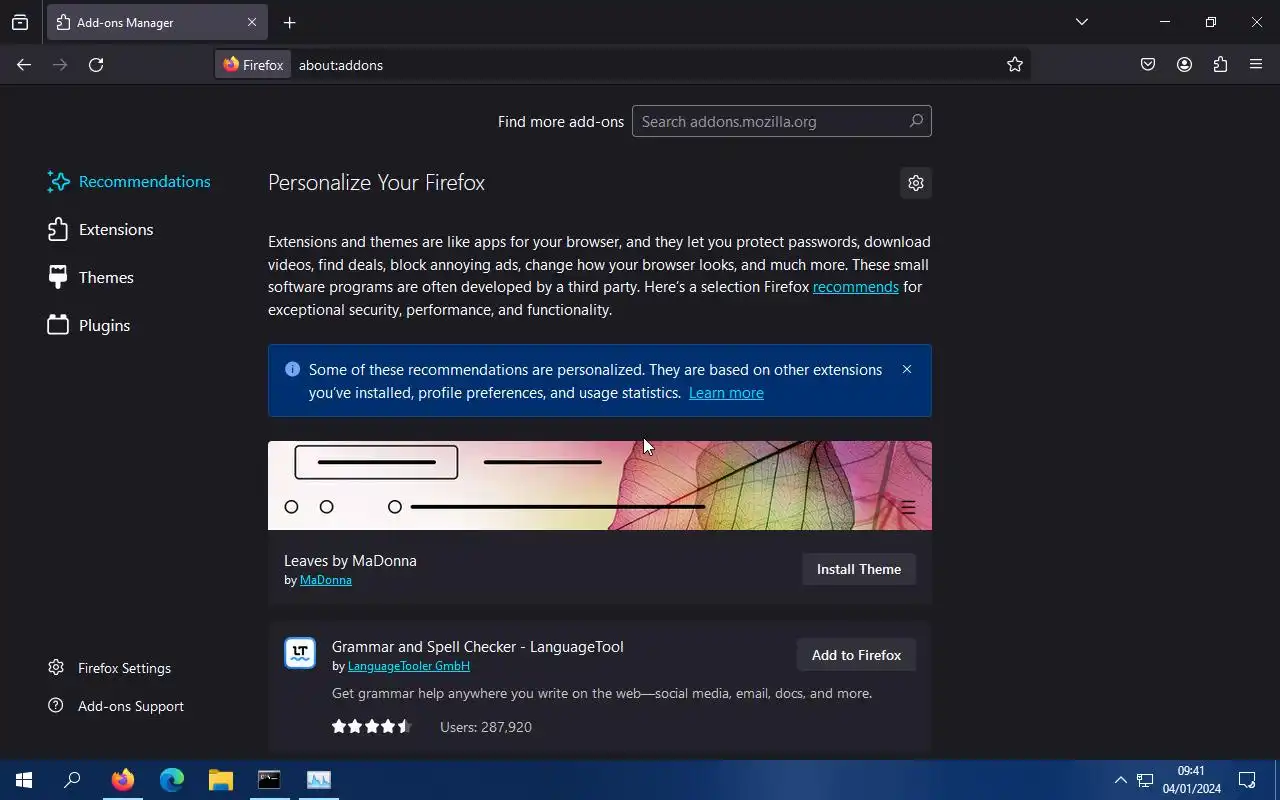
Task: Open Windows taskbar search
Action: (x=72, y=780)
